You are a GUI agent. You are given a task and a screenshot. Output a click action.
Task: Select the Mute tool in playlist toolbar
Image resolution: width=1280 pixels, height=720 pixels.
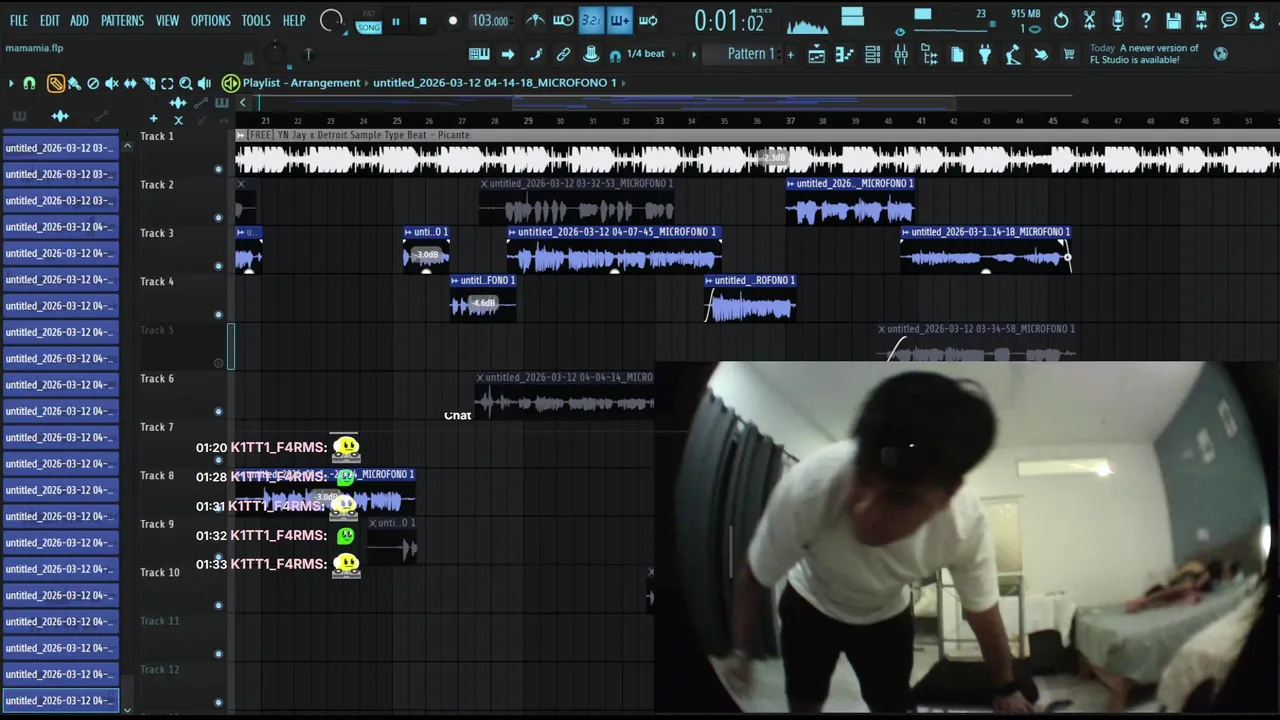point(111,83)
